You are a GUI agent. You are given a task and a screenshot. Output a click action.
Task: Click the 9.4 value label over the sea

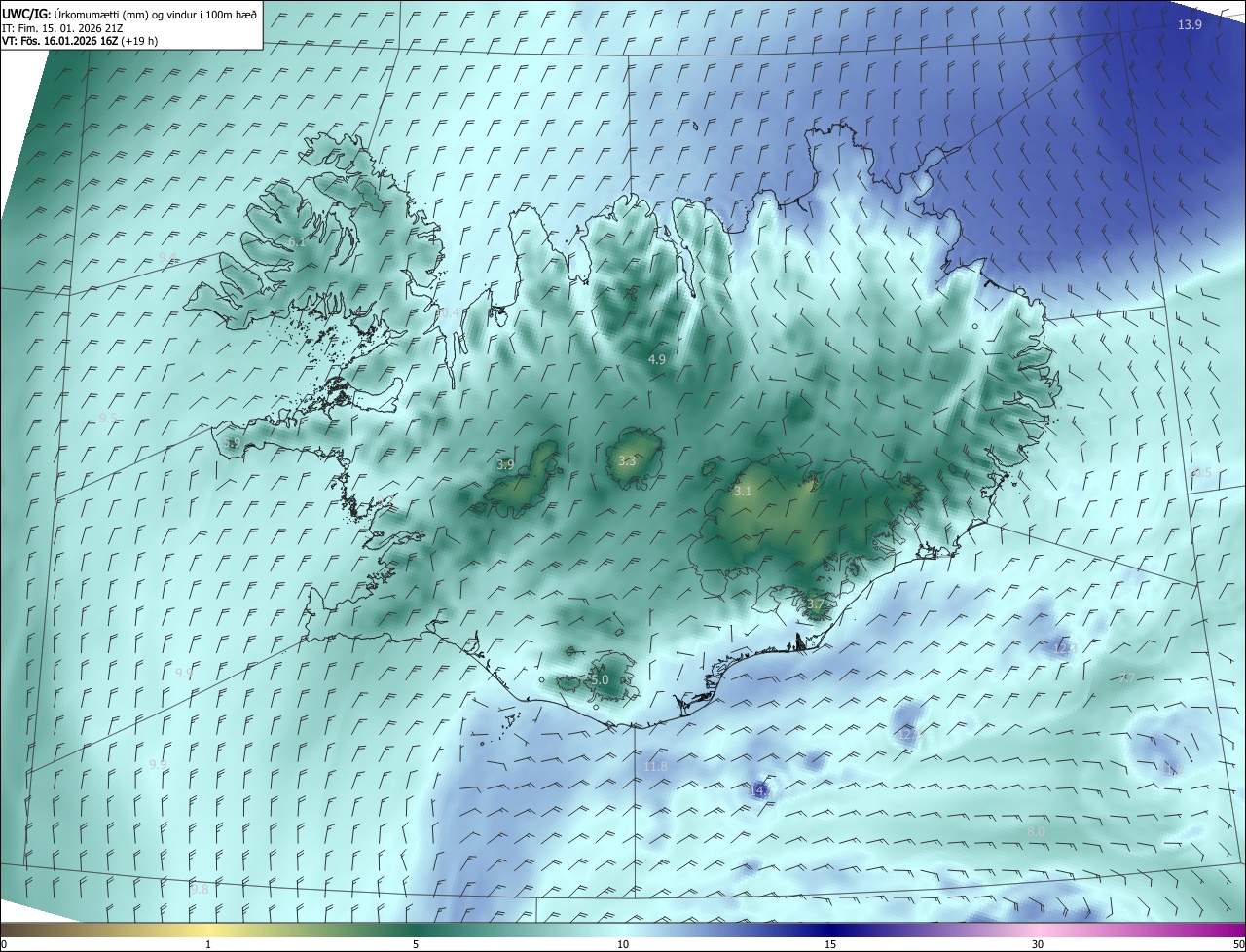(x=167, y=257)
